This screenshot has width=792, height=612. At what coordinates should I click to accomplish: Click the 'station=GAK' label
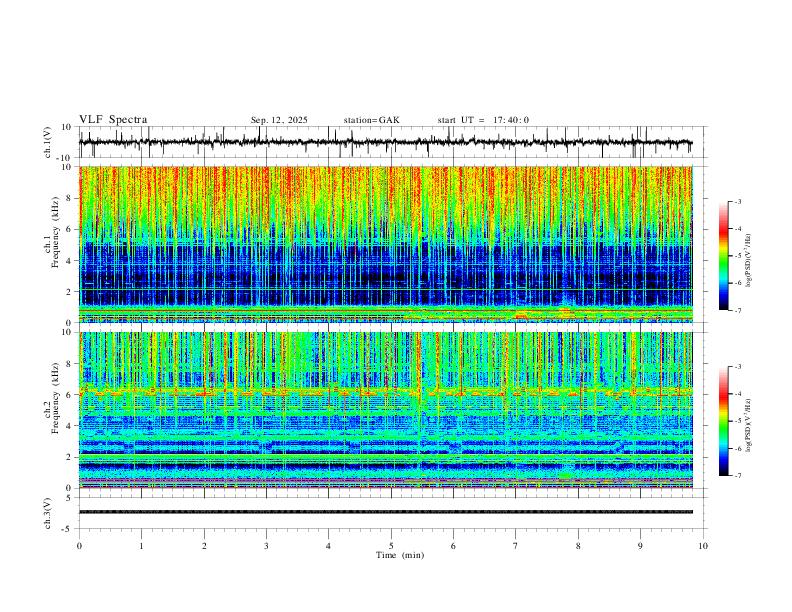click(372, 120)
